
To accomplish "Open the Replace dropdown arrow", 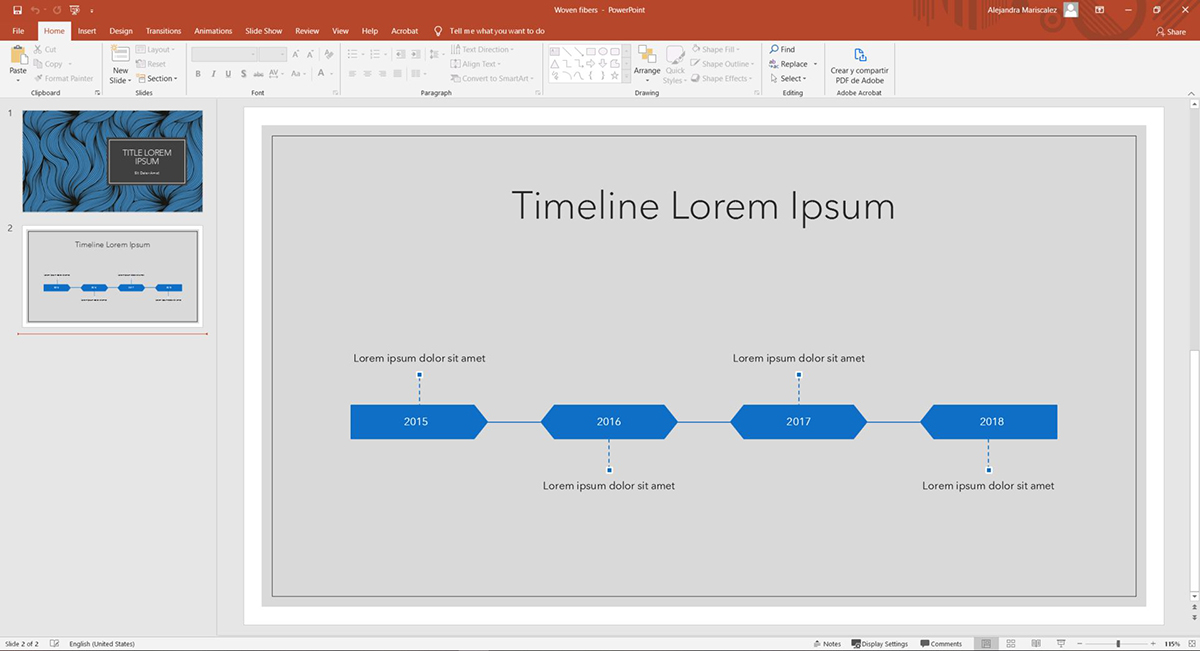I will coord(815,64).
